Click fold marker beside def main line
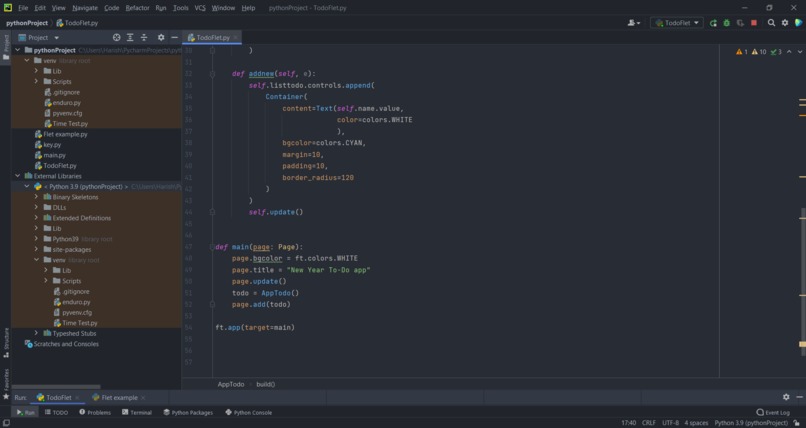This screenshot has height=428, width=806. point(212,247)
